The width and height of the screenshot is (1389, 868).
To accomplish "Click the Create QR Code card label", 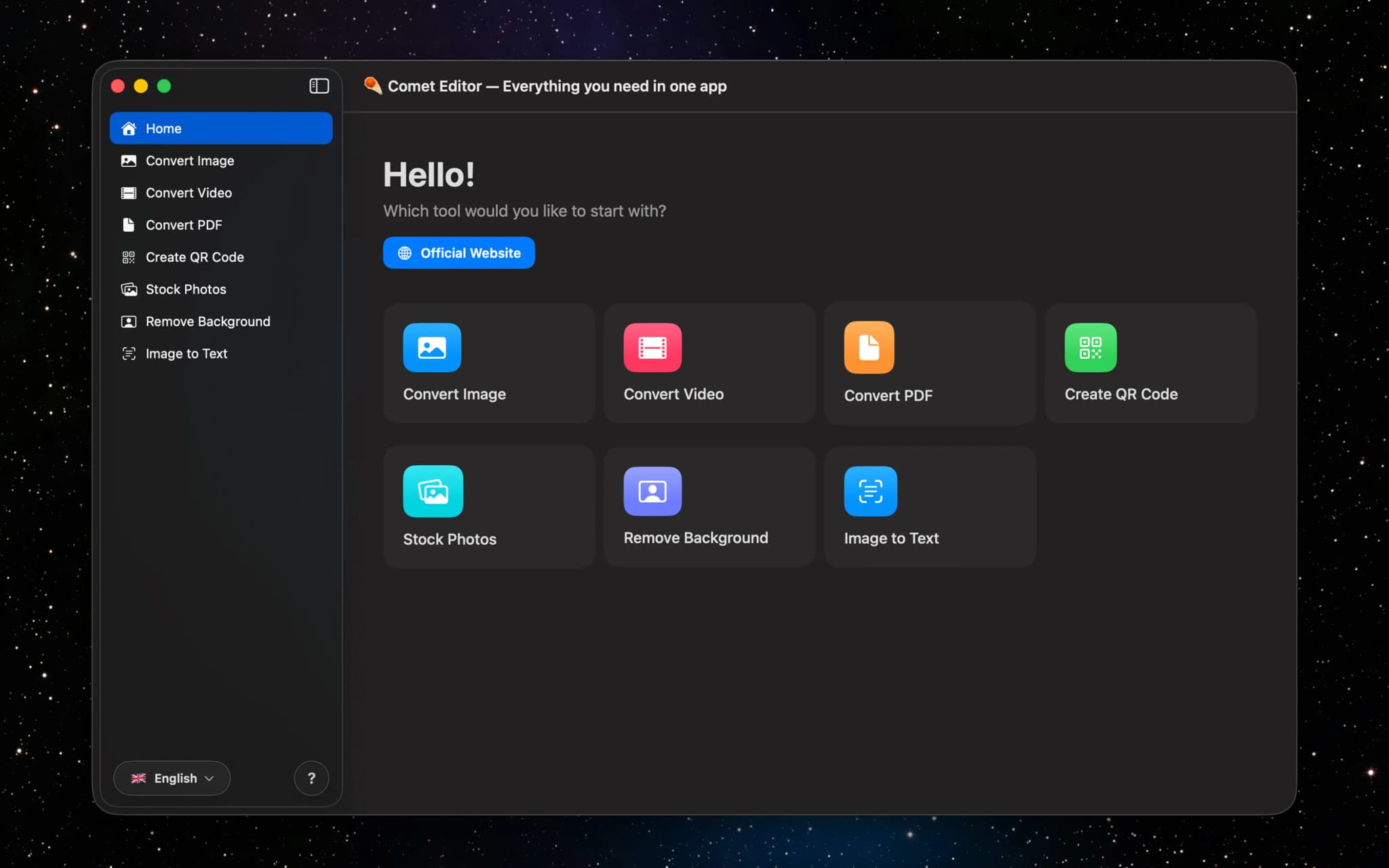I will [x=1121, y=394].
